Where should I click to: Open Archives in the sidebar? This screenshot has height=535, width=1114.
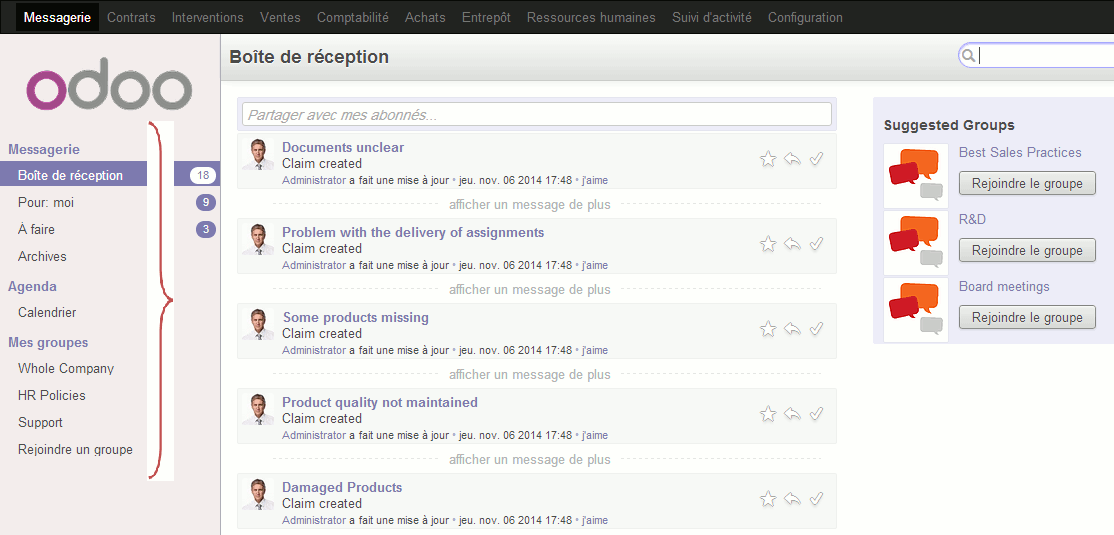(42, 256)
